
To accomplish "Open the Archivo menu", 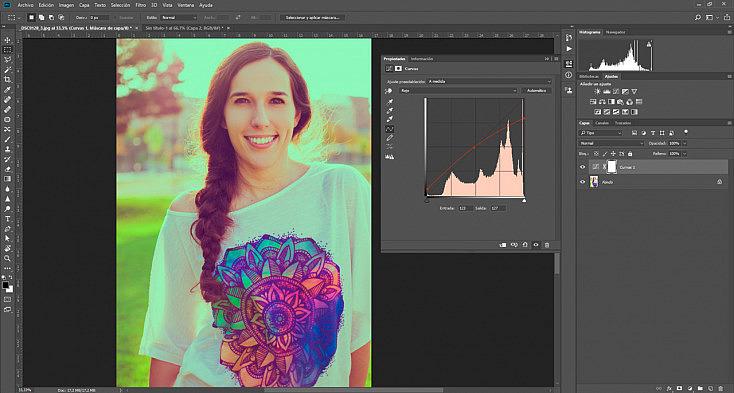I will click(25, 5).
